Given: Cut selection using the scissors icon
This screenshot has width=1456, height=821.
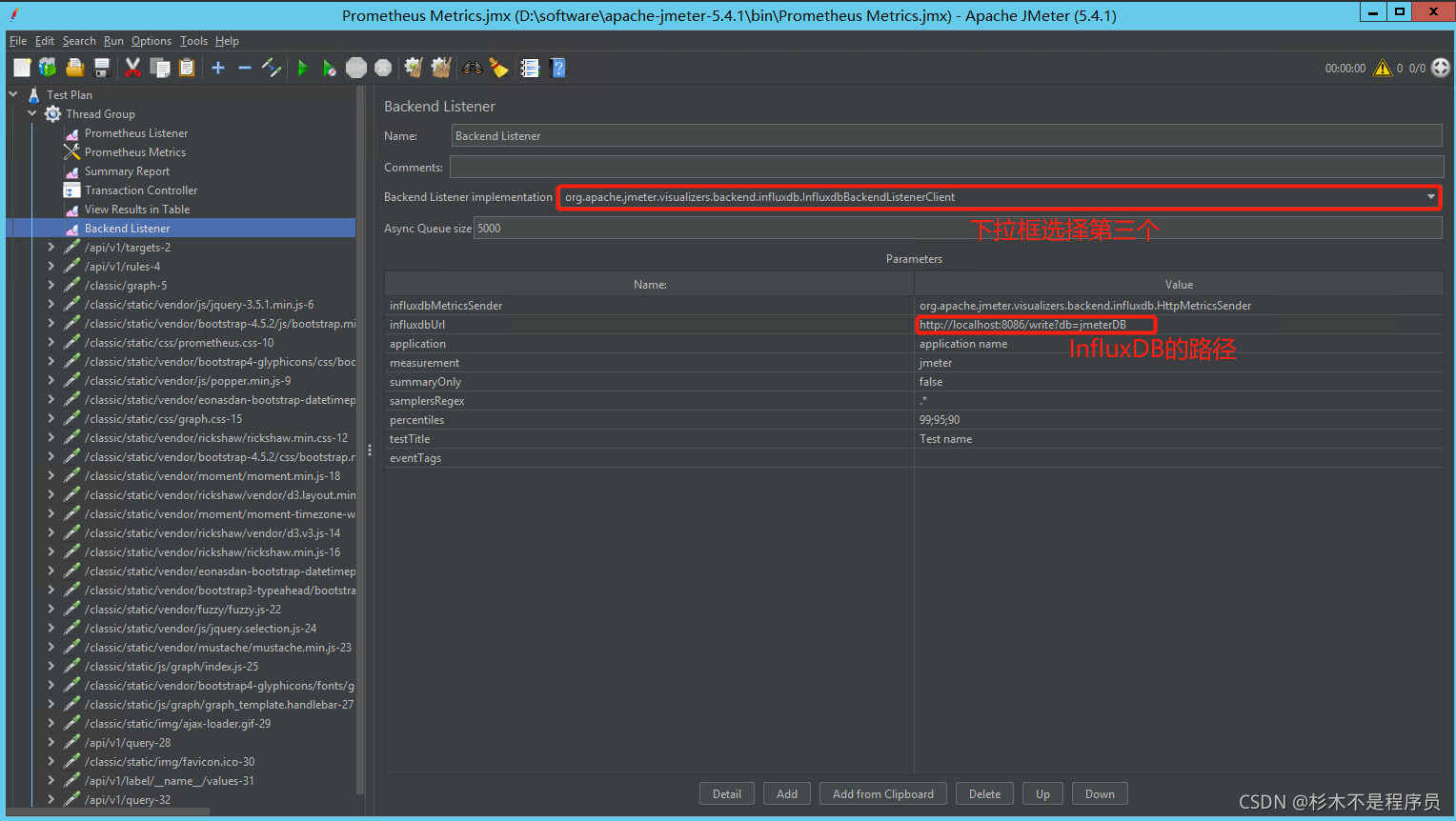Looking at the screenshot, I should [x=132, y=68].
